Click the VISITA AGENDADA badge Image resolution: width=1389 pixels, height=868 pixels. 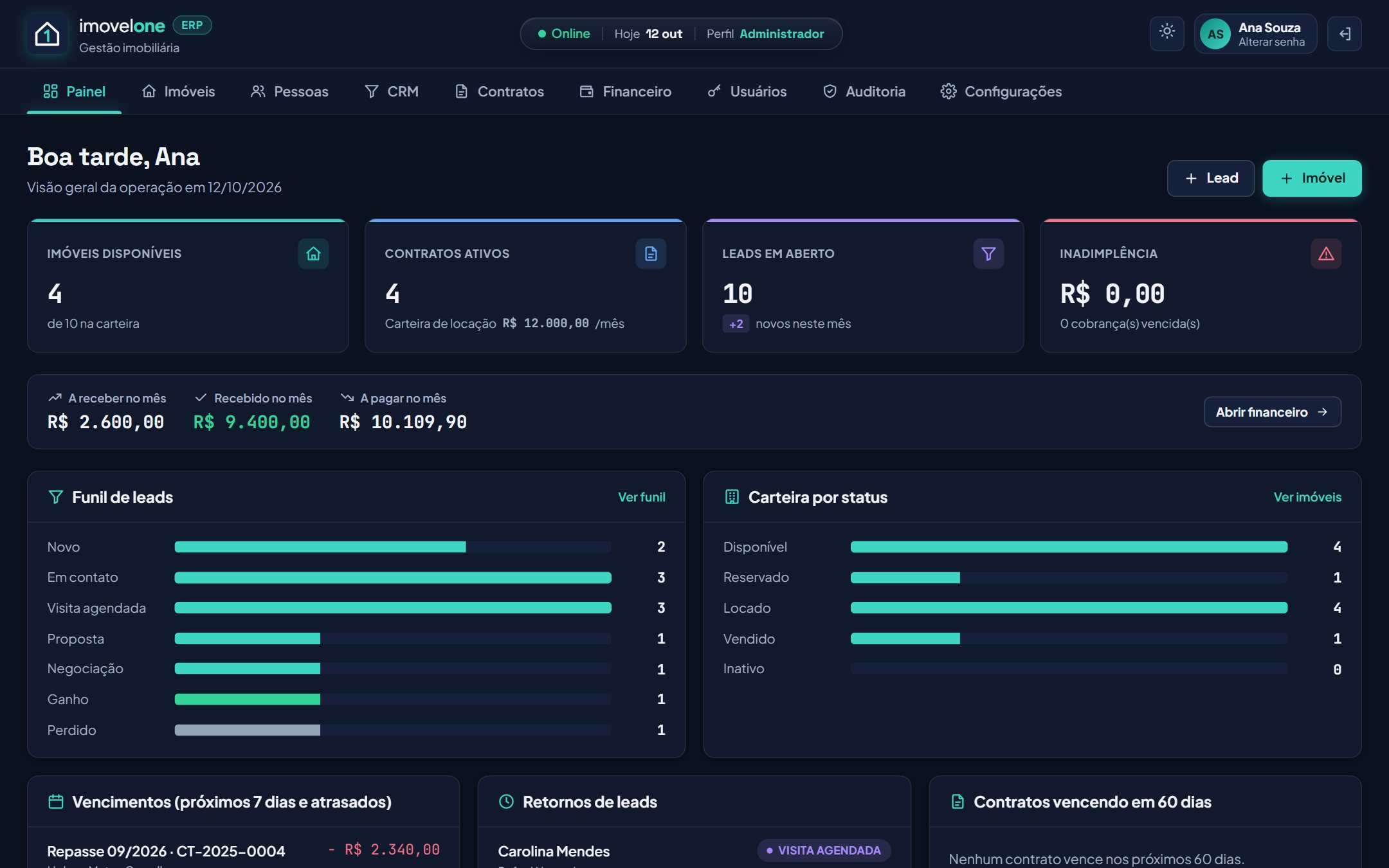pos(824,851)
